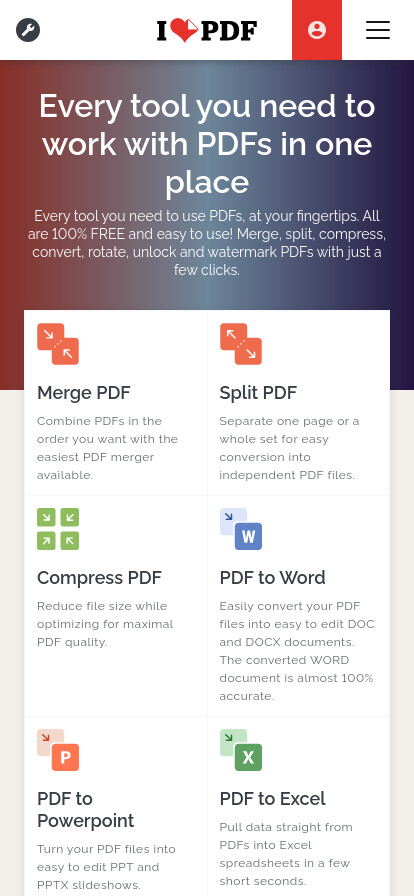Click the Compress PDF green icon
Screen dimensions: 414x896
(x=58, y=529)
